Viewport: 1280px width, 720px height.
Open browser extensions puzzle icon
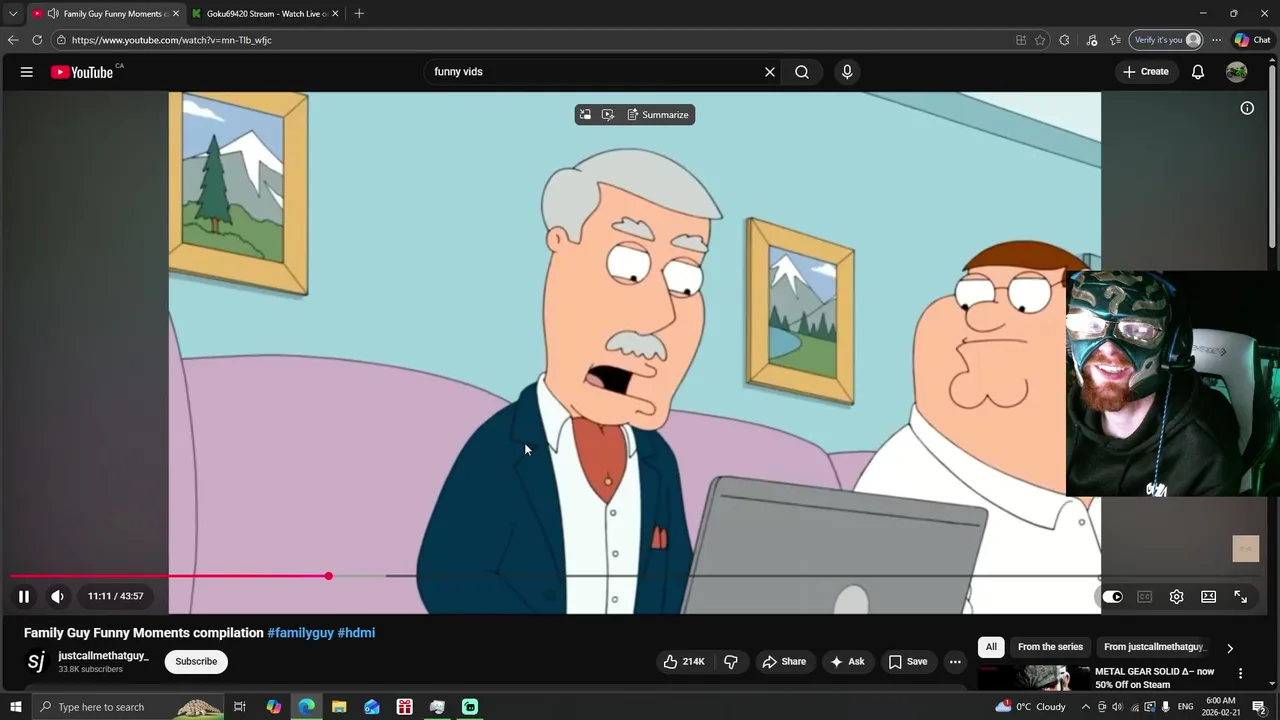coord(1064,40)
